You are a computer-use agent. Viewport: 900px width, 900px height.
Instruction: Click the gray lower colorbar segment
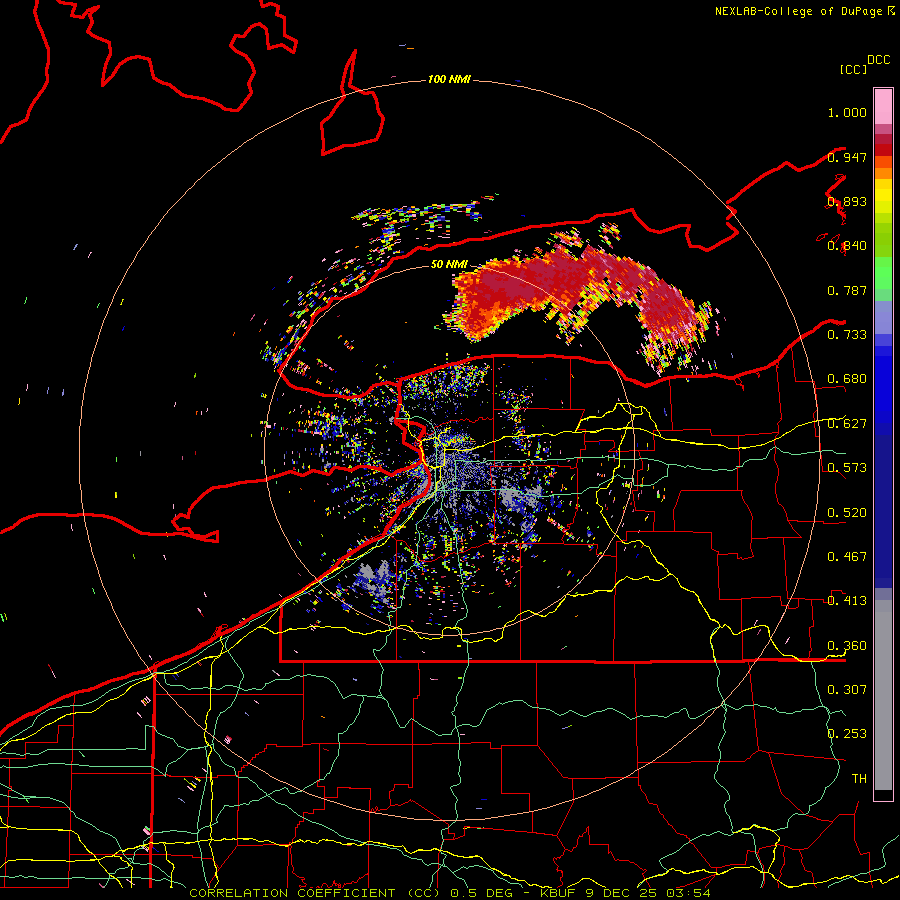coord(883,695)
